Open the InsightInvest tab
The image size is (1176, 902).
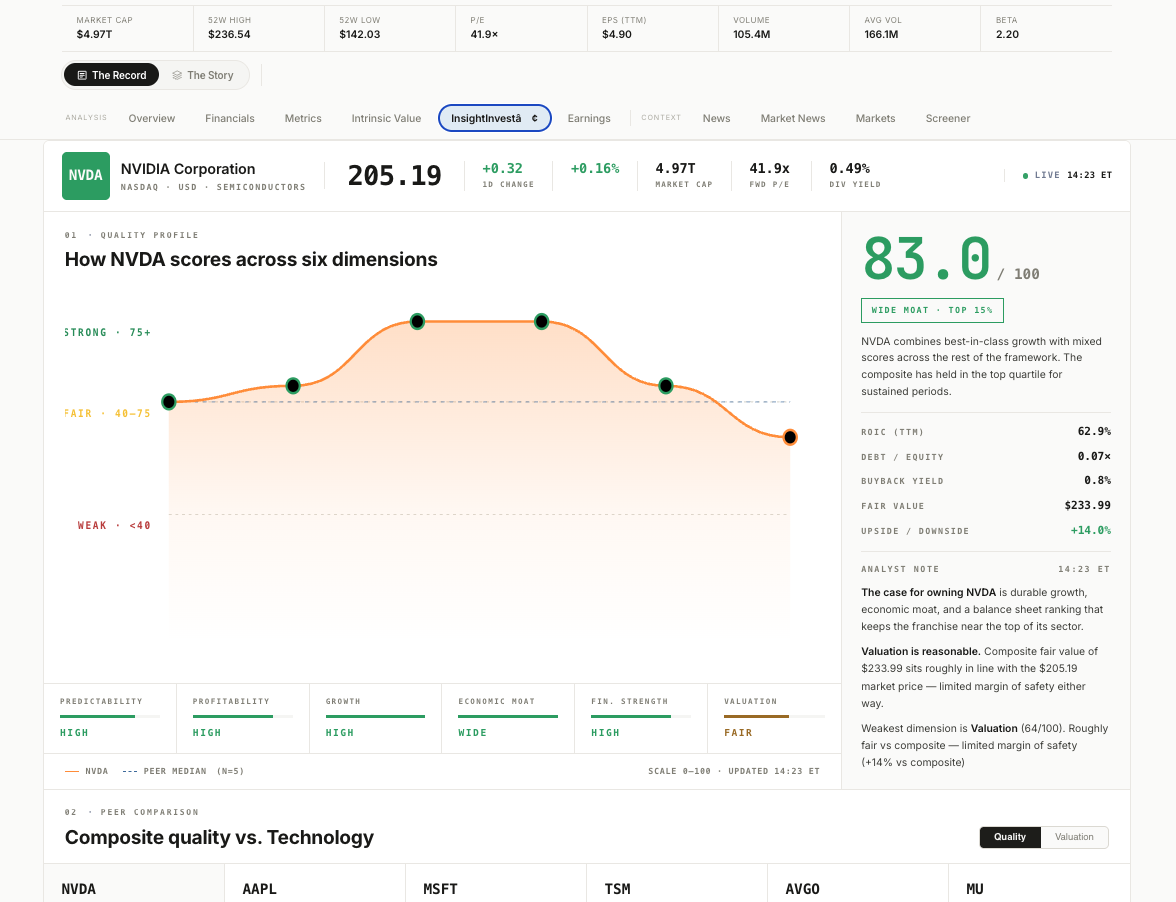(495, 118)
